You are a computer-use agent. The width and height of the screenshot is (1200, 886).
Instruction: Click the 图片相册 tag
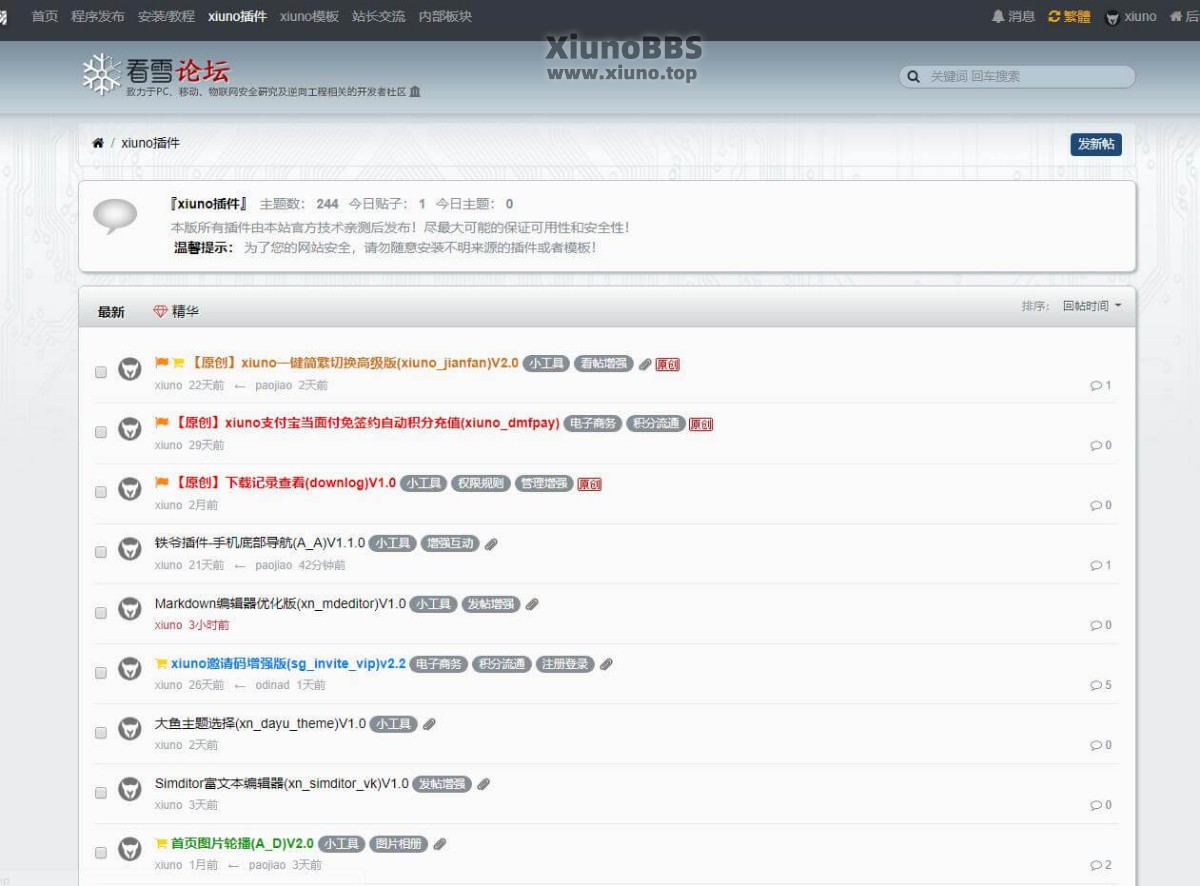(398, 844)
